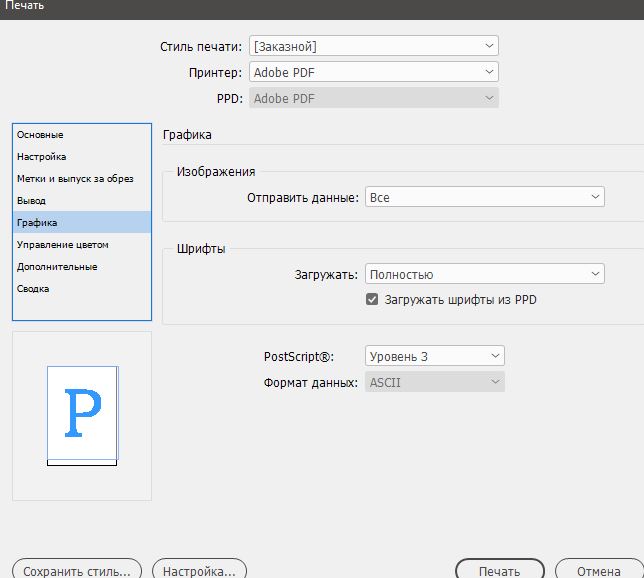
Task: Click the bottom Настройка... button
Action: [199, 570]
